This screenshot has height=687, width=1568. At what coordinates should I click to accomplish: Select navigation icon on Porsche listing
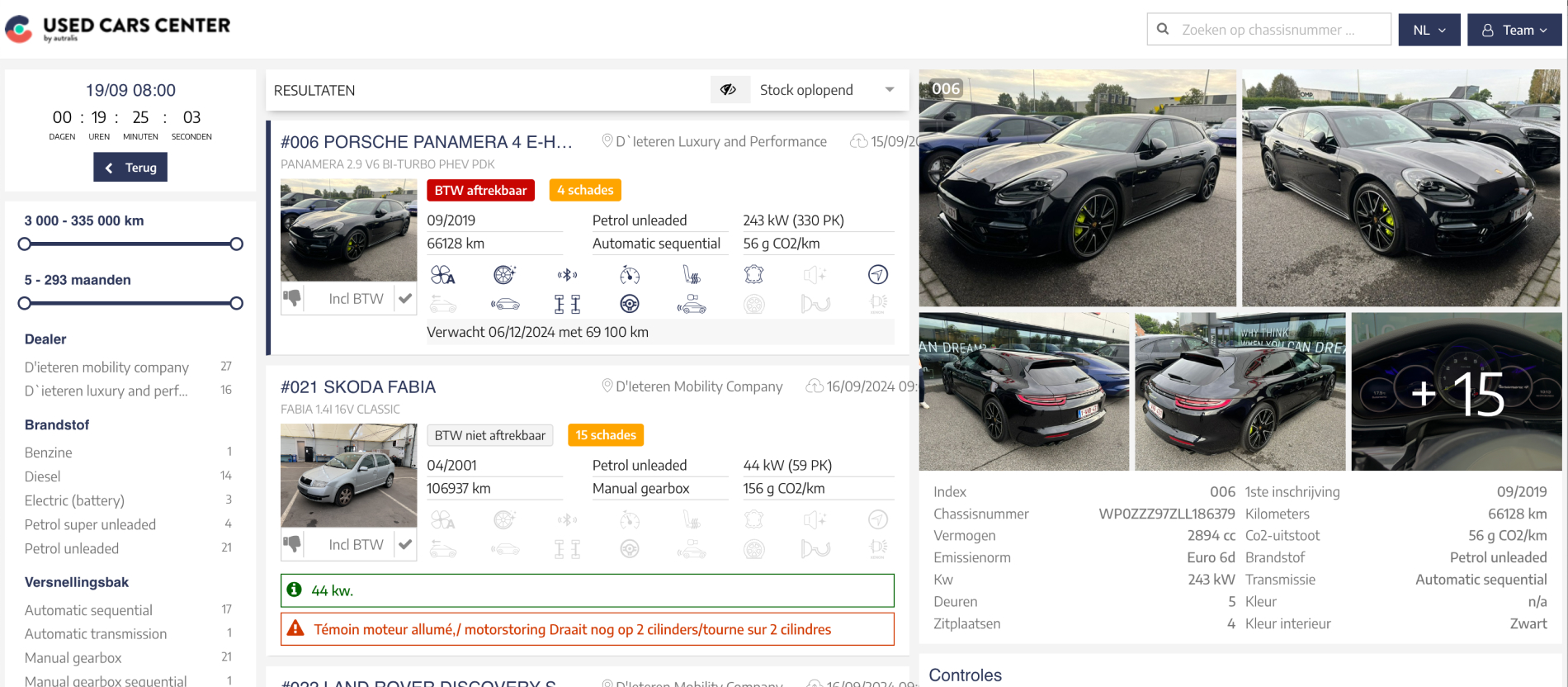point(878,275)
